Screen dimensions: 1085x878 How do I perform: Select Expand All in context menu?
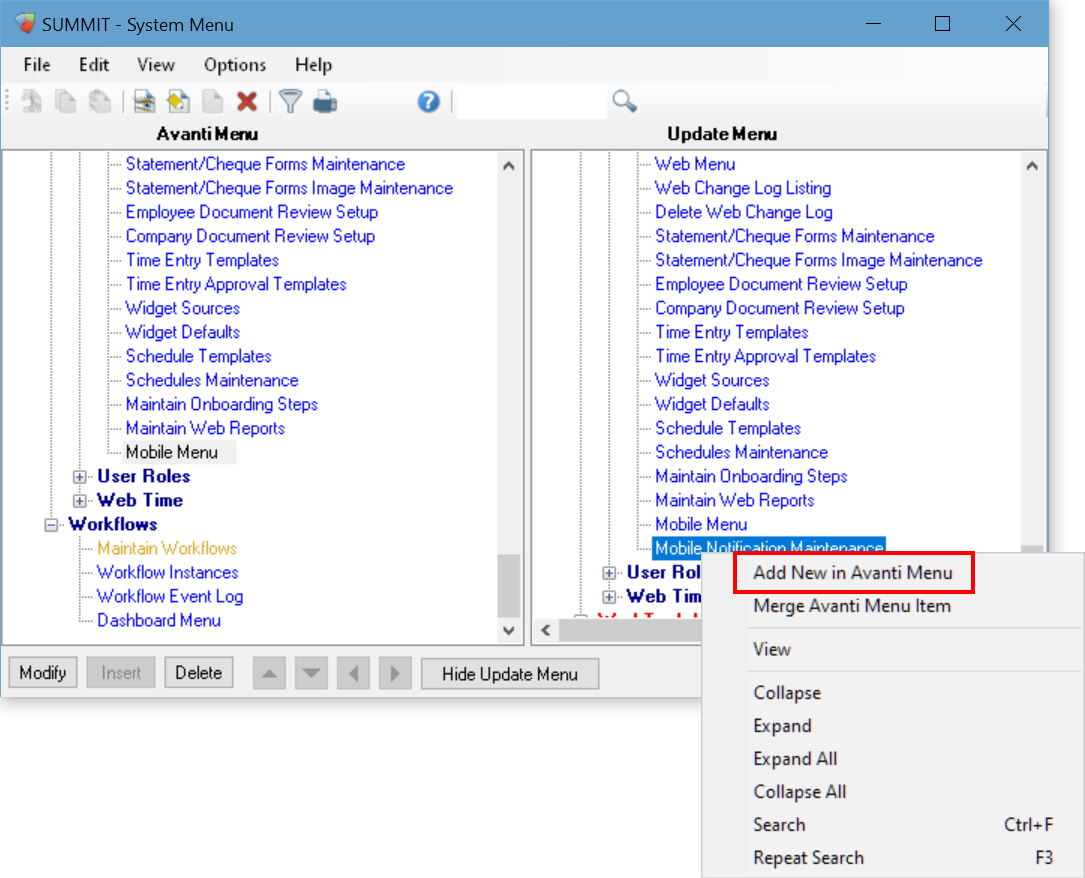click(795, 758)
